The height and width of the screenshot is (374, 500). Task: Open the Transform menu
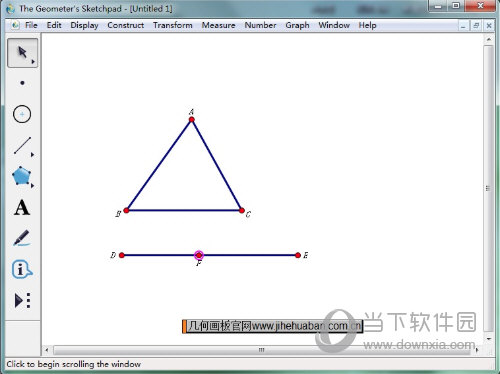(x=173, y=25)
